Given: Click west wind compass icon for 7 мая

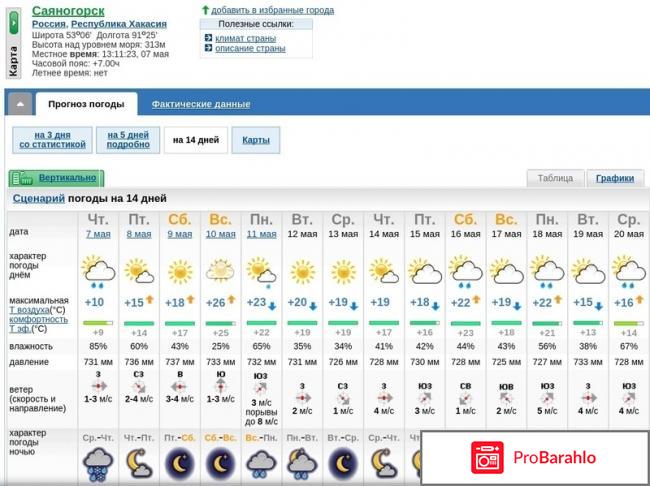Looking at the screenshot, I should [x=98, y=386].
